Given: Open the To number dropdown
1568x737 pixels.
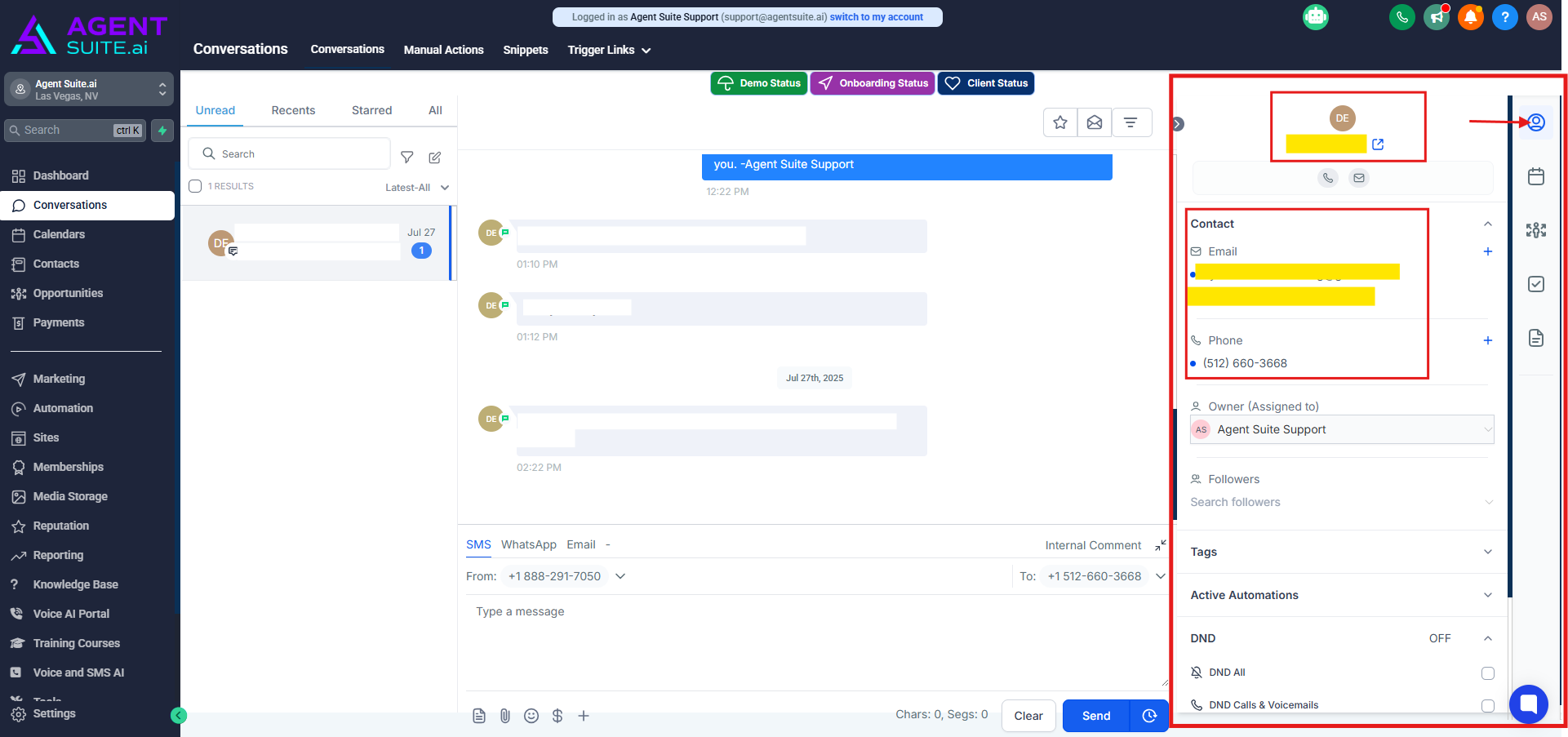Looking at the screenshot, I should pyautogui.click(x=1160, y=576).
